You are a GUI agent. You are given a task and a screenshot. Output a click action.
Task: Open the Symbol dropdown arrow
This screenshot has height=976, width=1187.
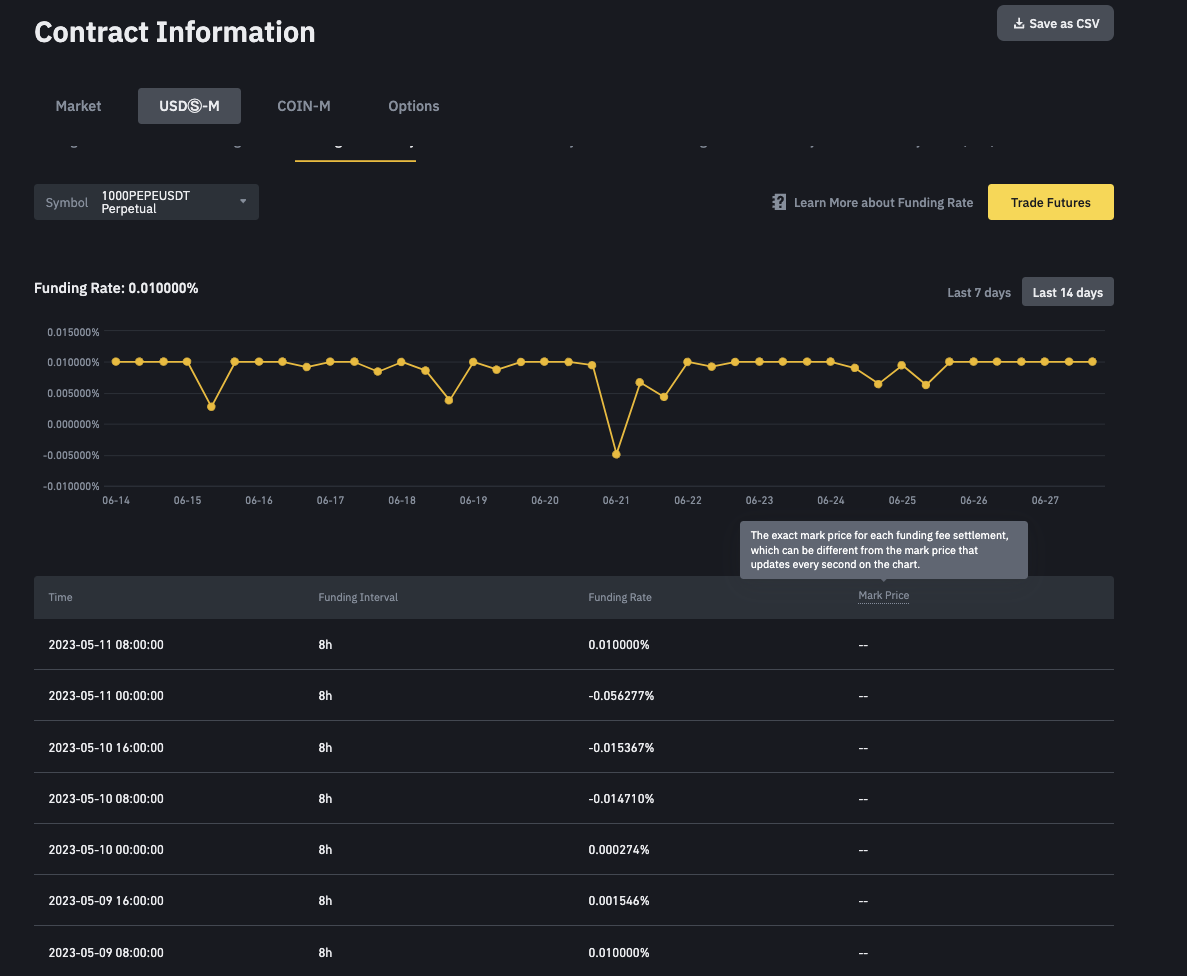(x=243, y=201)
